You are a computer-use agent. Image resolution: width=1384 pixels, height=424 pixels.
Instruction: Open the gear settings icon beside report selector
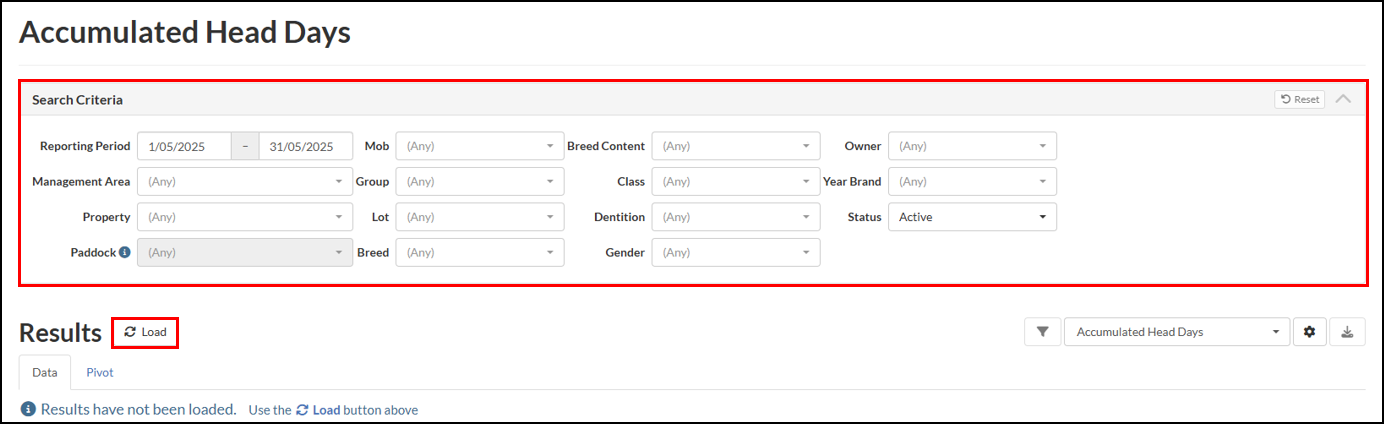[1309, 332]
